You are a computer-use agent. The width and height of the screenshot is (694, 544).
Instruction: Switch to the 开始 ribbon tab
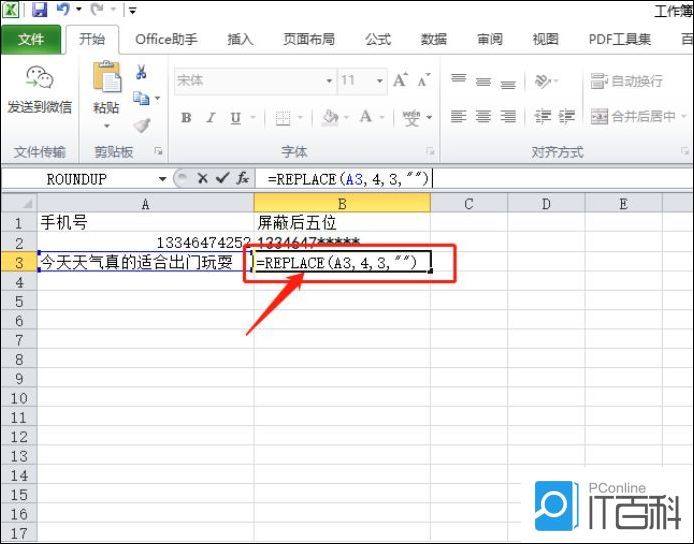pyautogui.click(x=92, y=39)
